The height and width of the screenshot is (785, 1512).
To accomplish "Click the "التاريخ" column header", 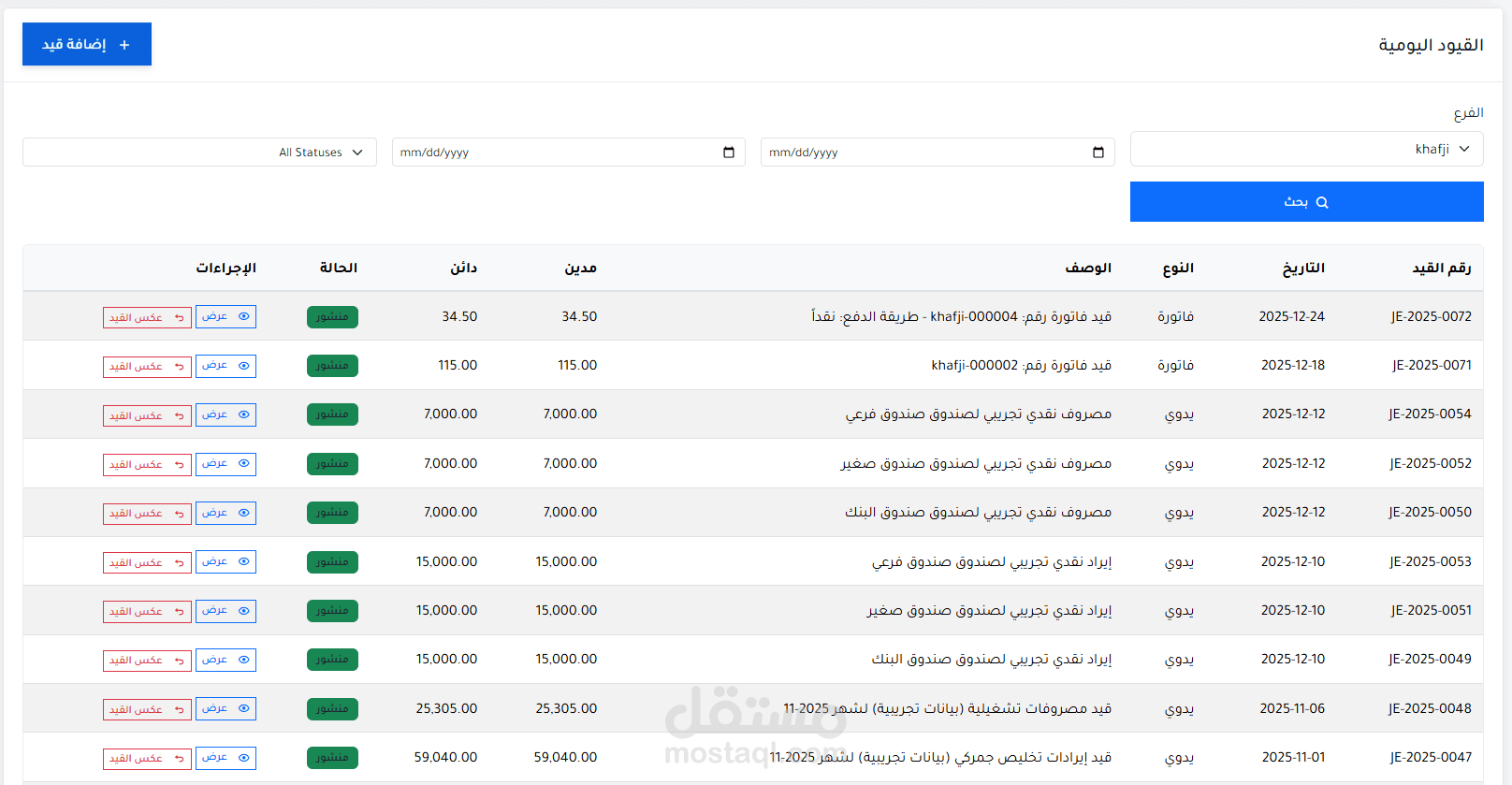I will pos(1303,268).
